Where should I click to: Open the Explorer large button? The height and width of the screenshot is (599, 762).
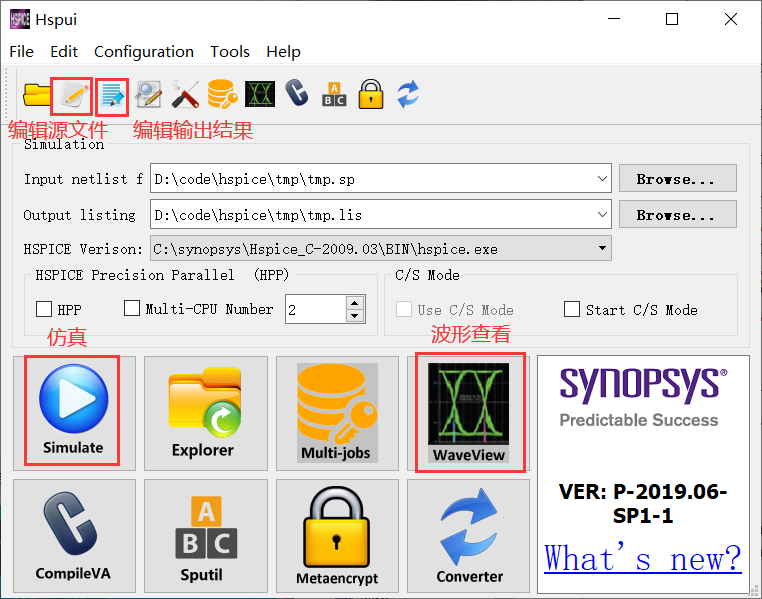[206, 413]
